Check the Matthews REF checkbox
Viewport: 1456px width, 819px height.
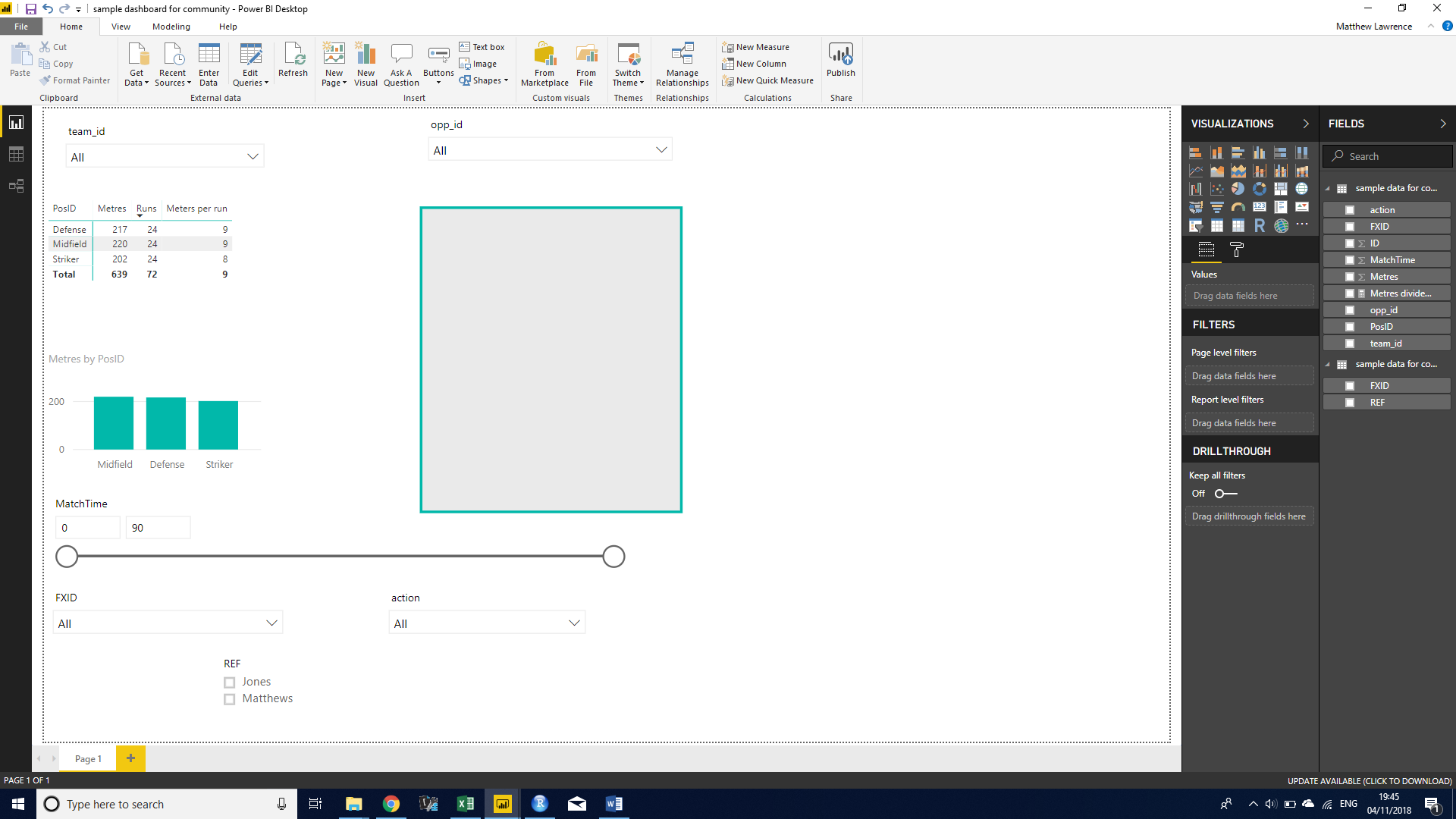click(230, 699)
